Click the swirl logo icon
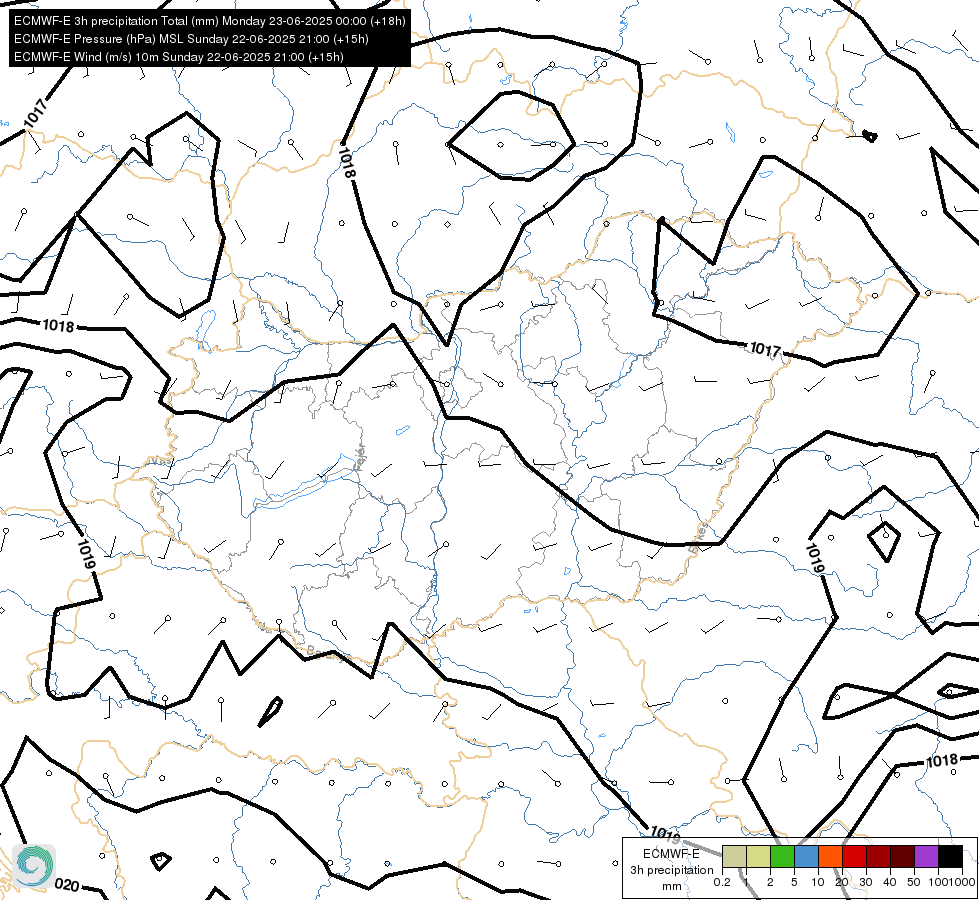 coord(34,865)
